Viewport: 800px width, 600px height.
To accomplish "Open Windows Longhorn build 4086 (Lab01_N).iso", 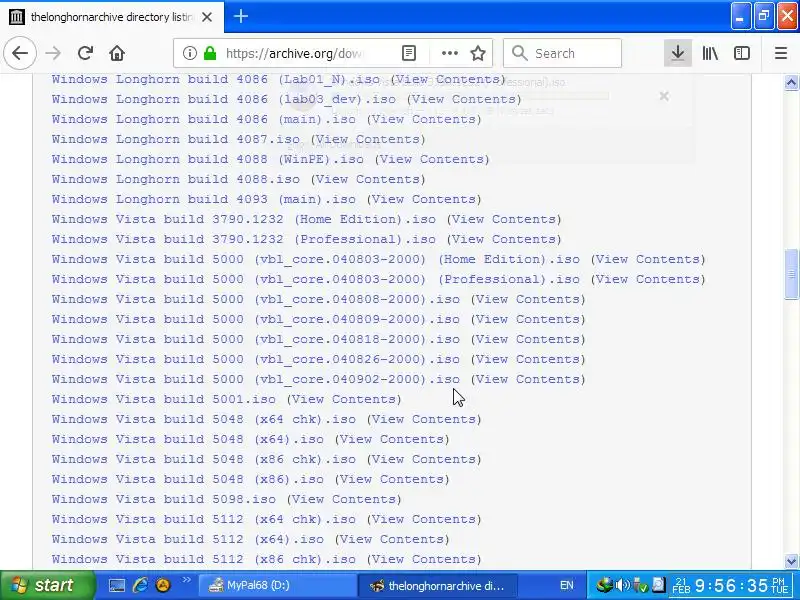I will tap(215, 79).
